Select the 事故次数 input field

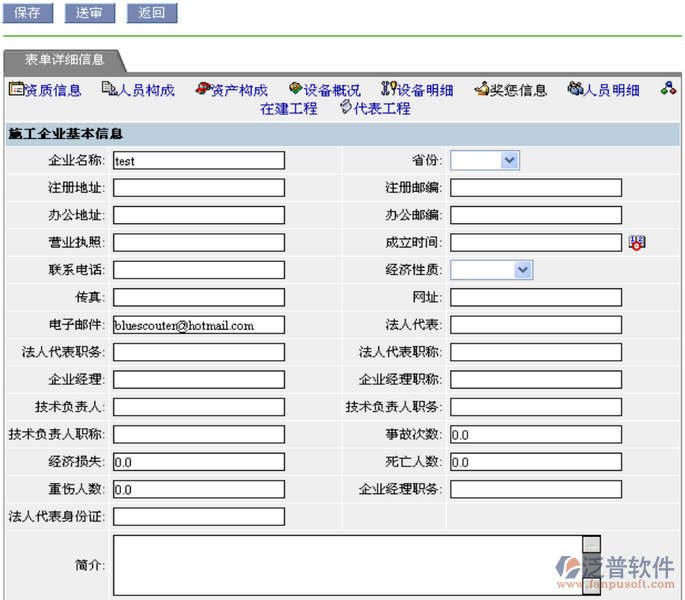[x=535, y=435]
